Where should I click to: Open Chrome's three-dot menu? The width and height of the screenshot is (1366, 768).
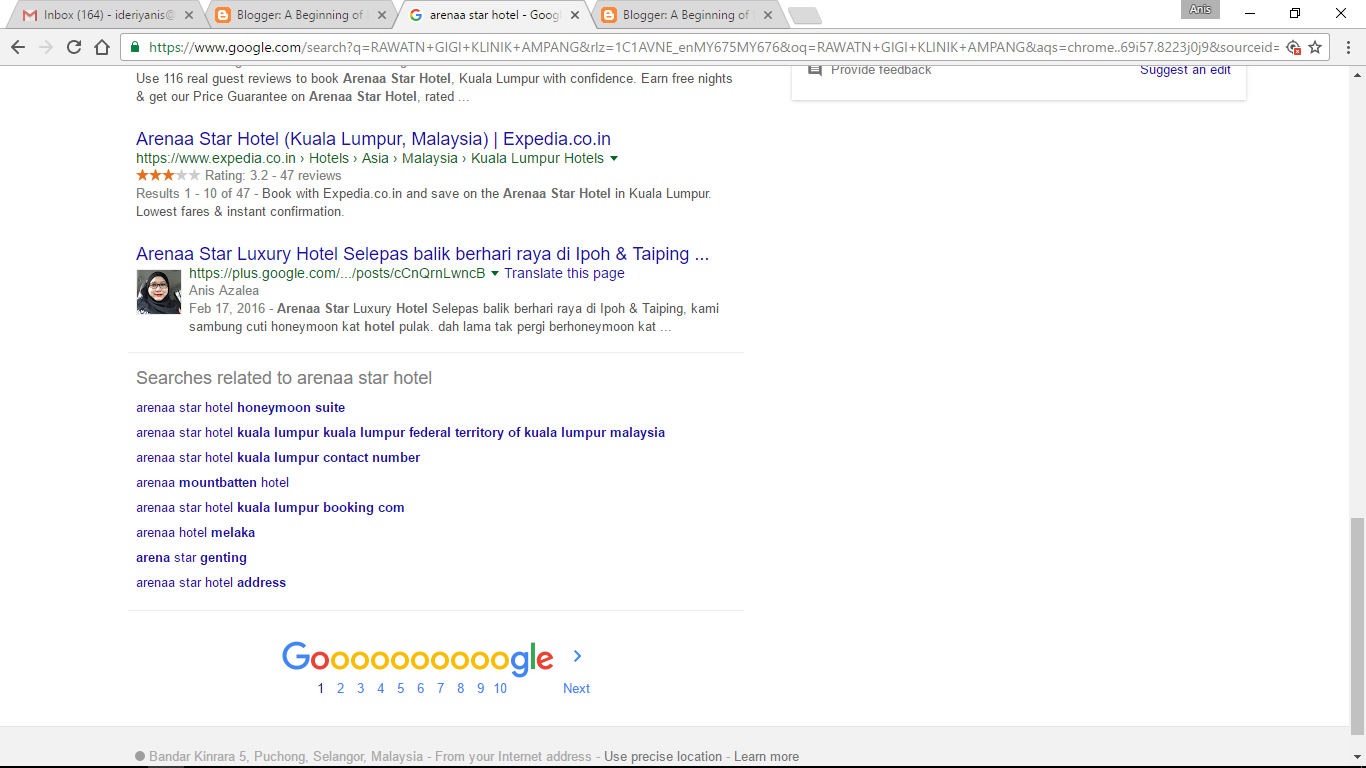[x=1346, y=47]
